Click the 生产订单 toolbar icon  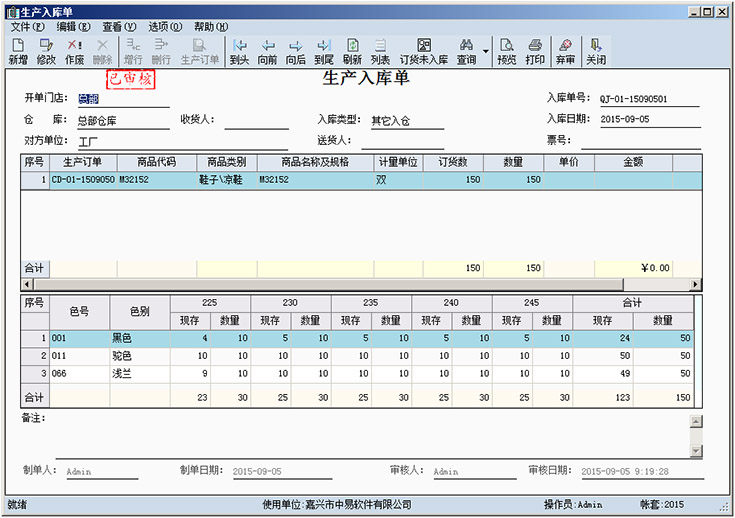coord(200,52)
